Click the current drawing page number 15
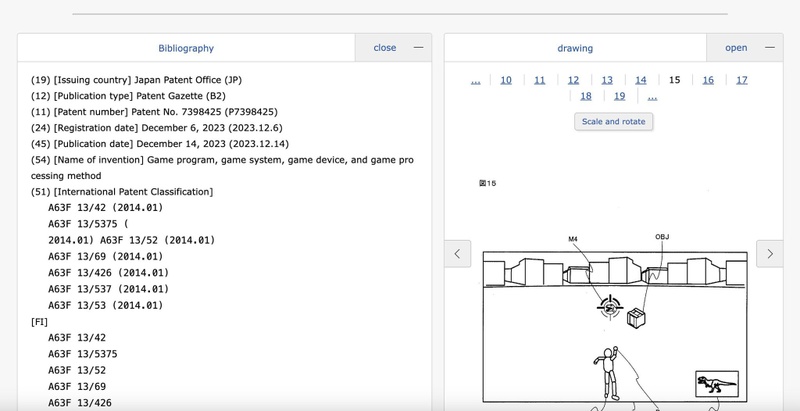 pyautogui.click(x=674, y=80)
